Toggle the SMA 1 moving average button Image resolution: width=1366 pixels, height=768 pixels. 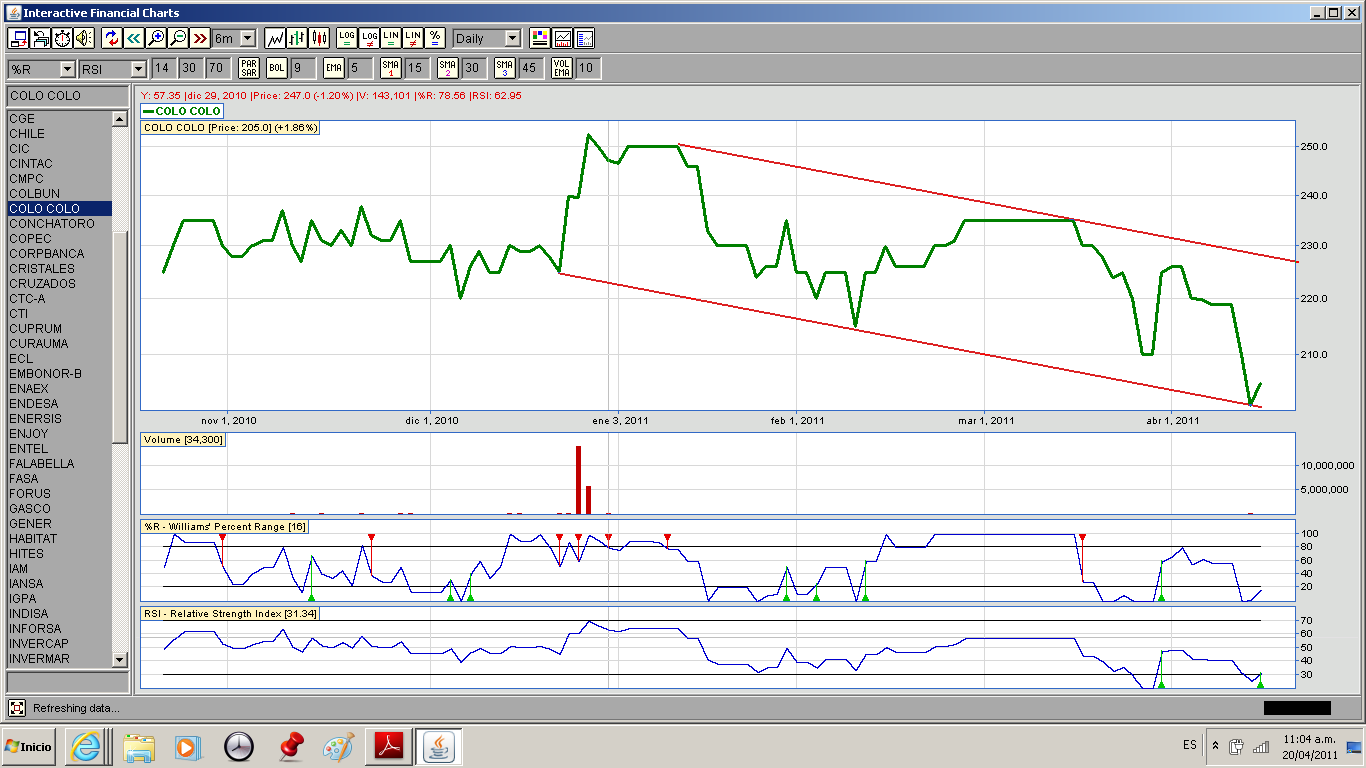point(391,68)
